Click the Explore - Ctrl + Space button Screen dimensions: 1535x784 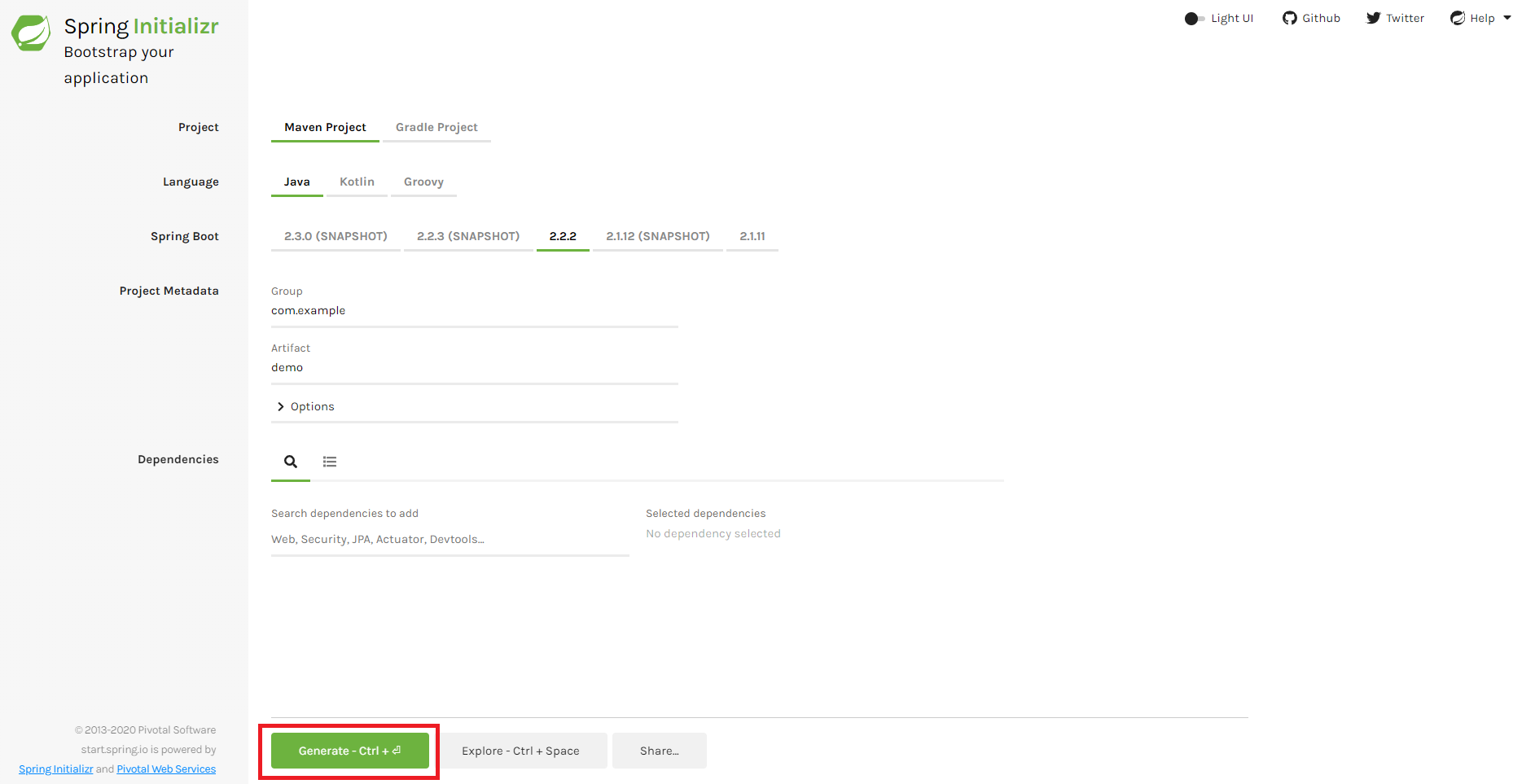pos(520,751)
